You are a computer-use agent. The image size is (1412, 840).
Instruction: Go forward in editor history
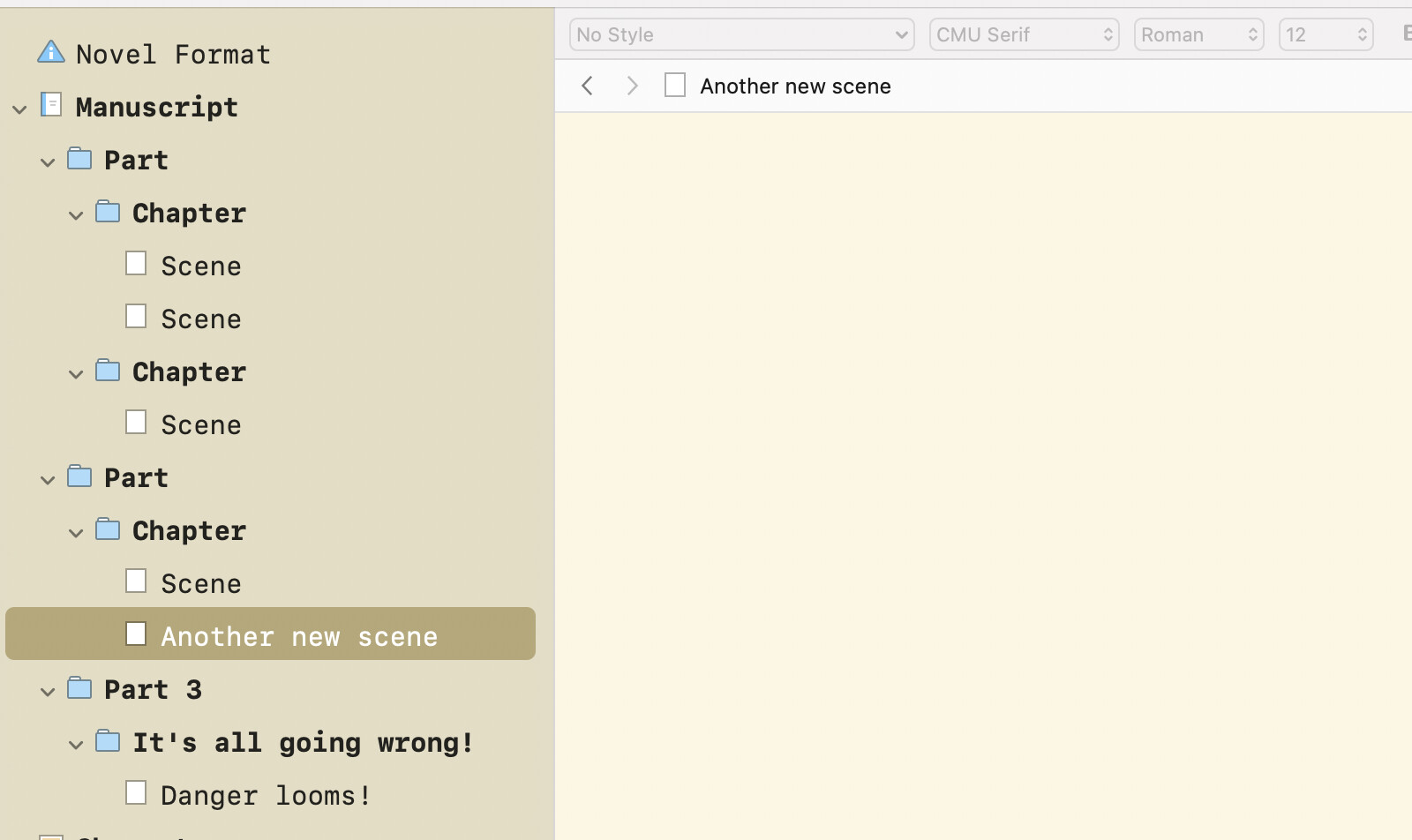tap(632, 86)
